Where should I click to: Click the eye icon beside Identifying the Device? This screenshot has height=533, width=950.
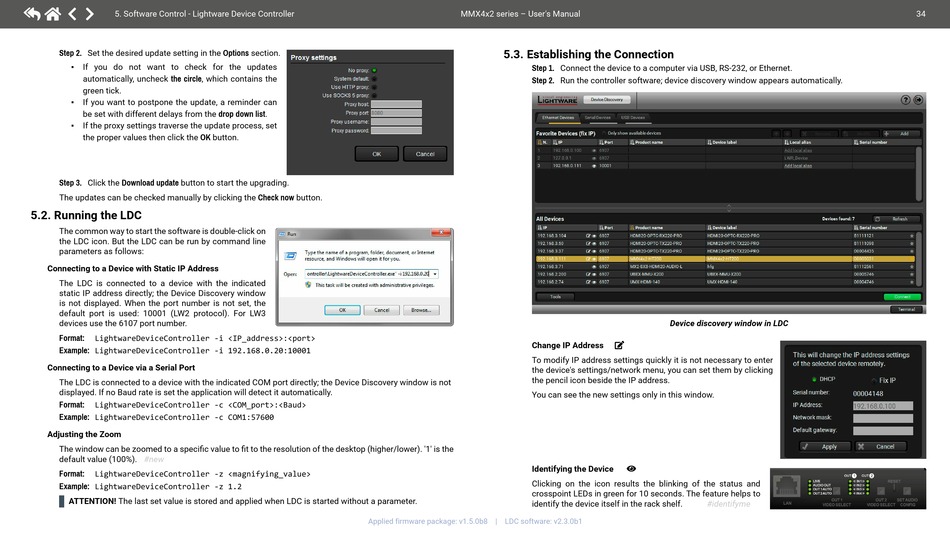coord(631,469)
